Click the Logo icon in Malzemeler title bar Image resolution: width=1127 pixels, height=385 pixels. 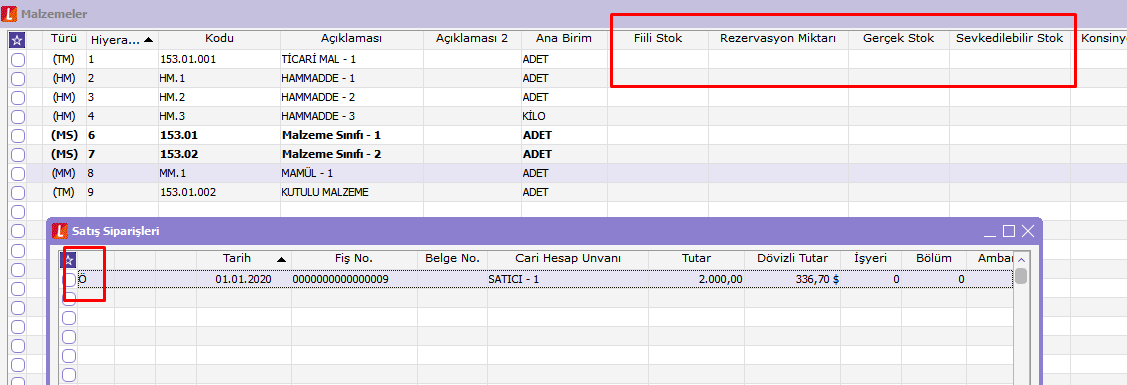[9, 14]
